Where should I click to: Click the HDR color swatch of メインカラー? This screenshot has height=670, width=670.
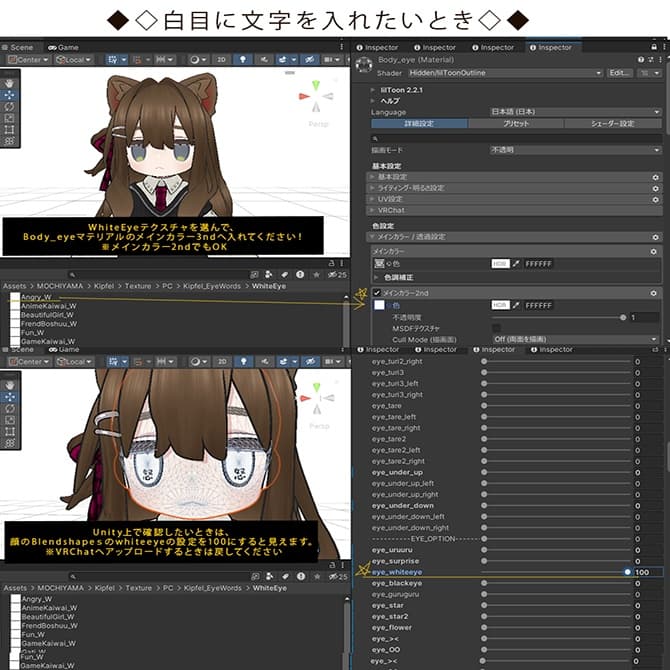pos(500,264)
